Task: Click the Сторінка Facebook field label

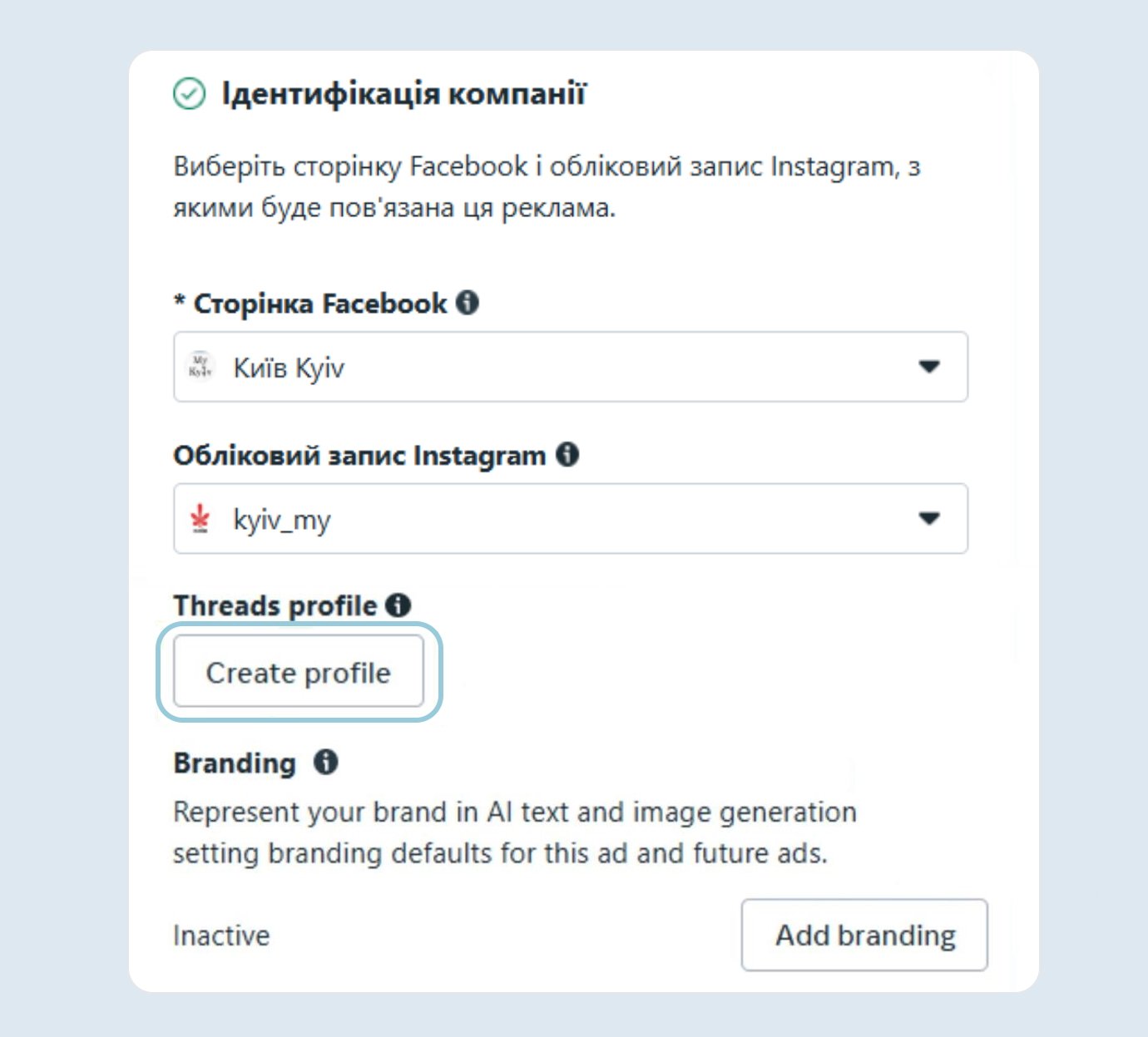Action: click(x=319, y=304)
